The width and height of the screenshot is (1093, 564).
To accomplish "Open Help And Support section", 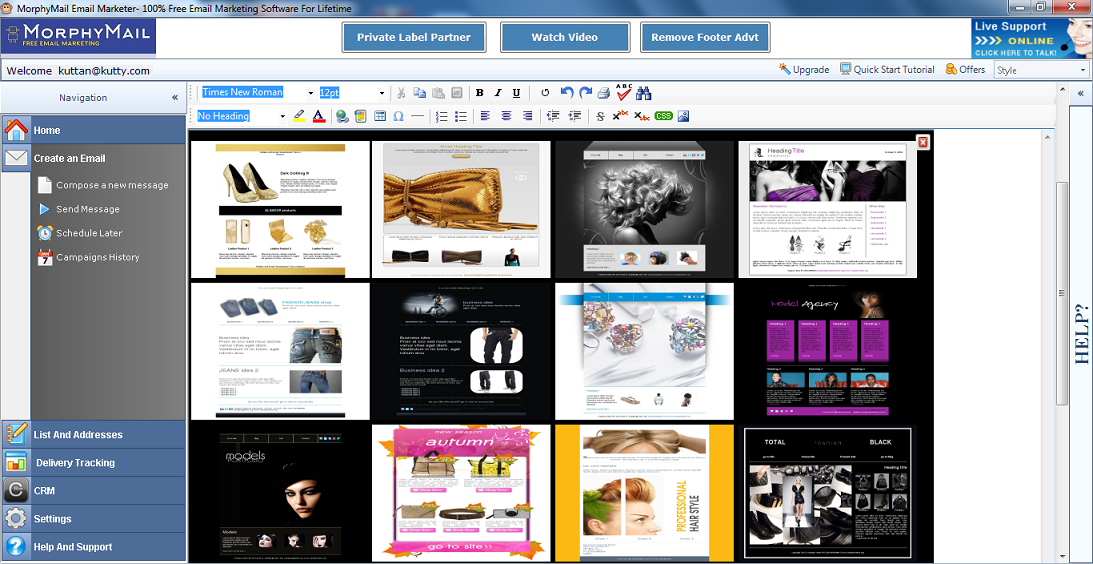I will pyautogui.click(x=93, y=547).
